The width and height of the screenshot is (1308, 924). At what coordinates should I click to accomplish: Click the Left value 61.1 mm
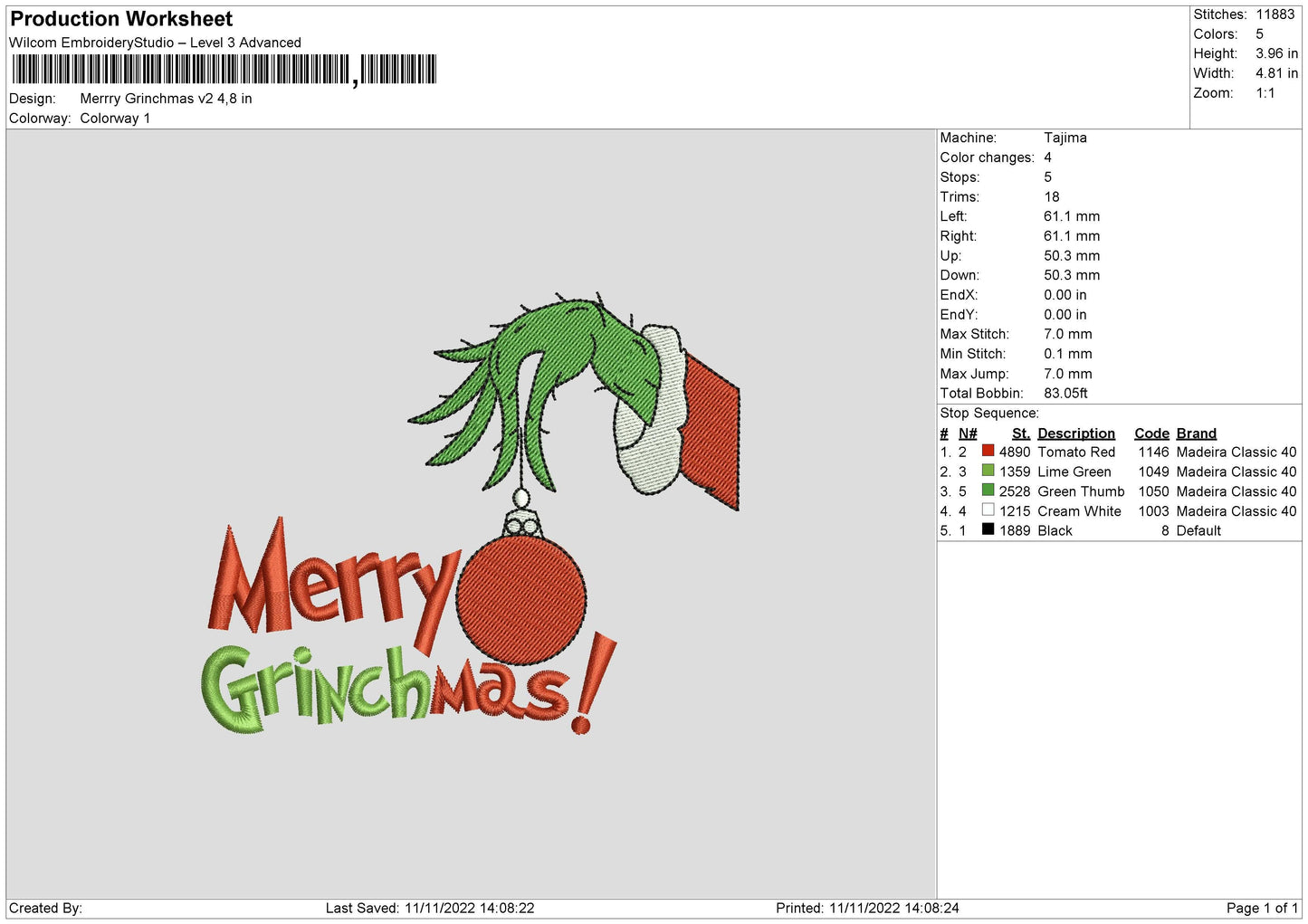(x=1072, y=216)
